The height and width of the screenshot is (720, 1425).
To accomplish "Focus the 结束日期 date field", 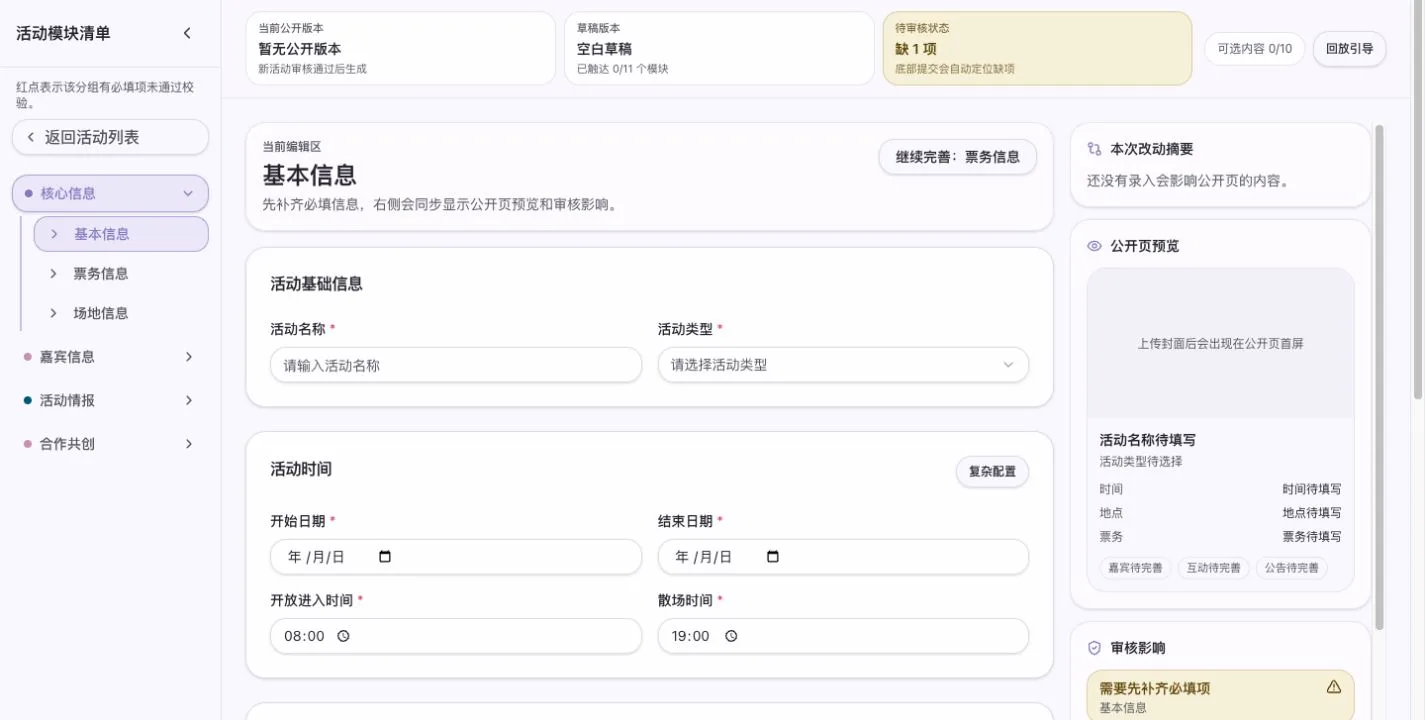I will point(843,557).
